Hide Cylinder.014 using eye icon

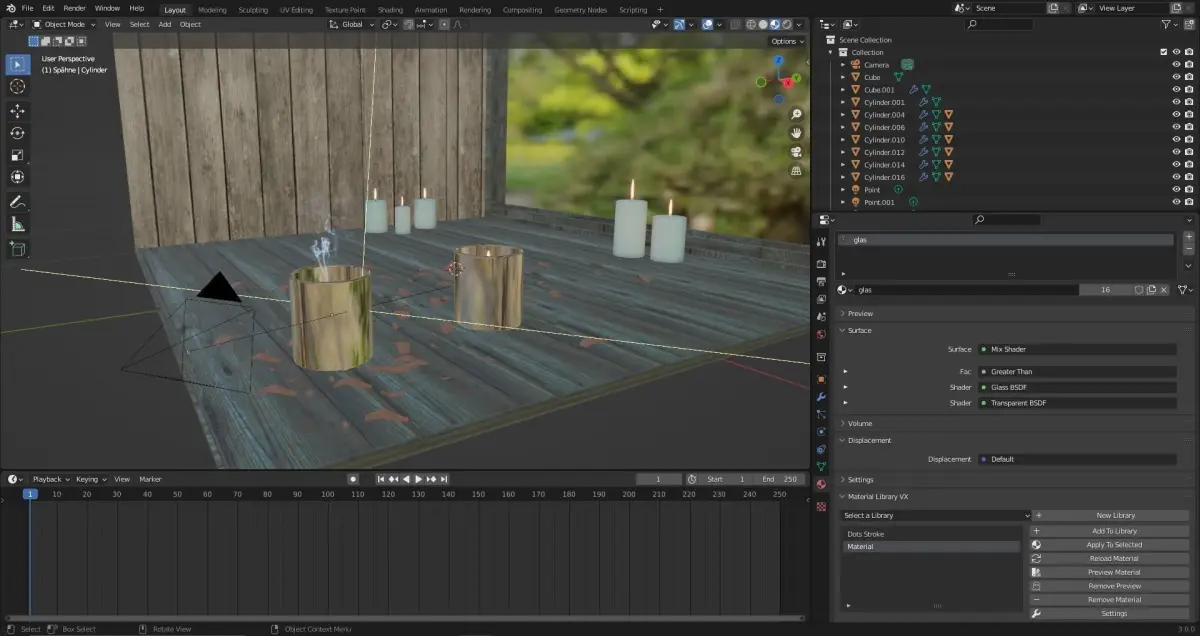coord(1176,165)
